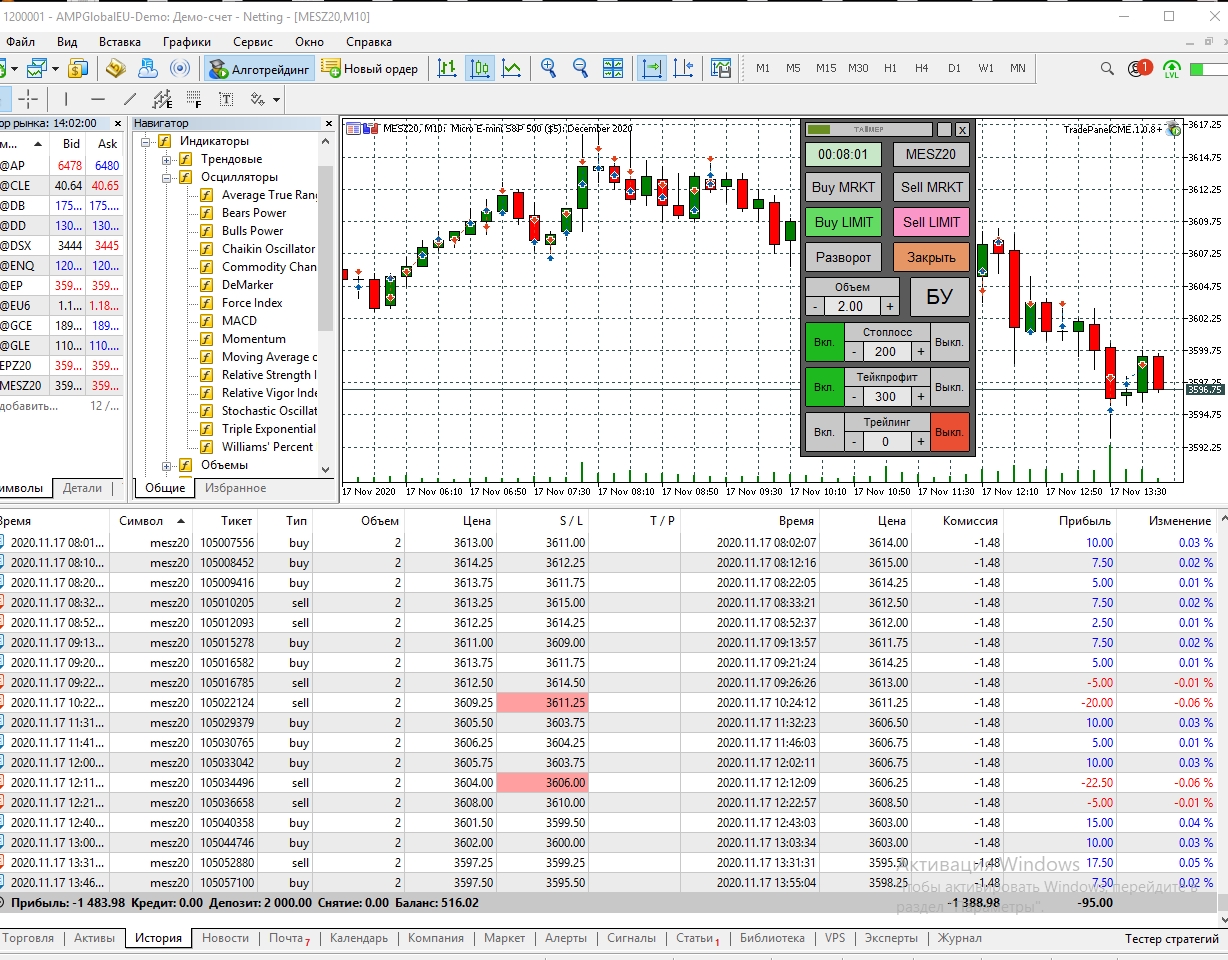Collapse the Индикаторы tree node
The image size is (1228, 960).
(x=145, y=141)
